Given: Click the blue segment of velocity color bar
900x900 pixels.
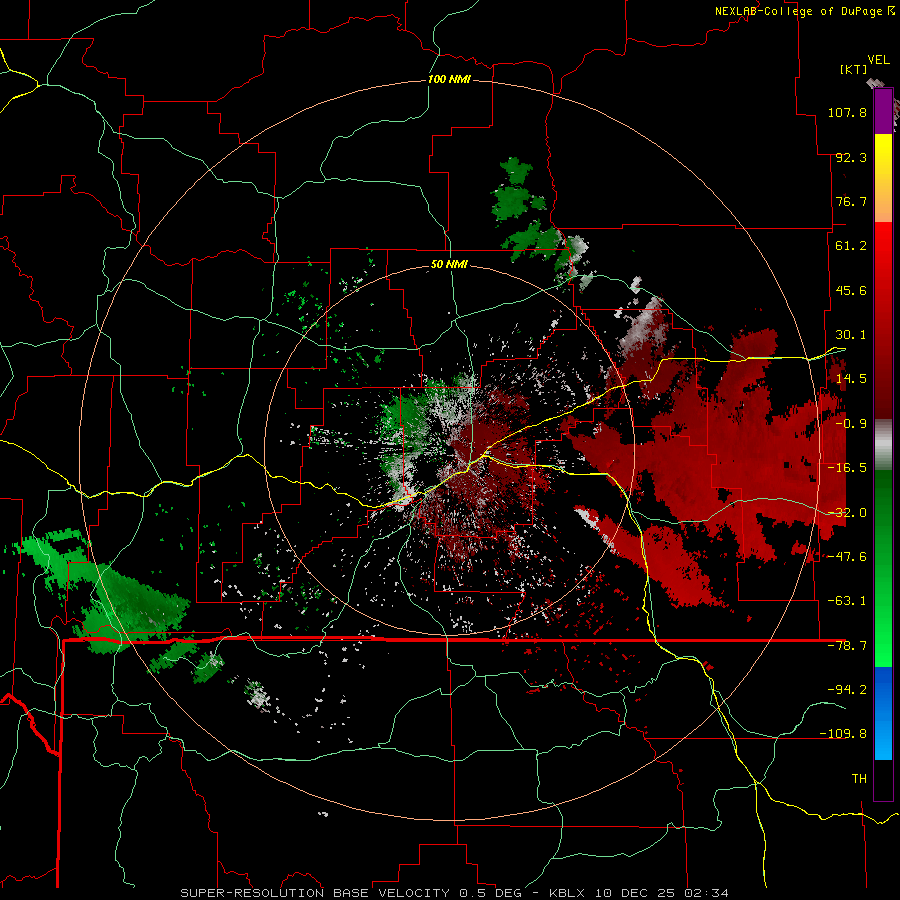Looking at the screenshot, I should [883, 713].
